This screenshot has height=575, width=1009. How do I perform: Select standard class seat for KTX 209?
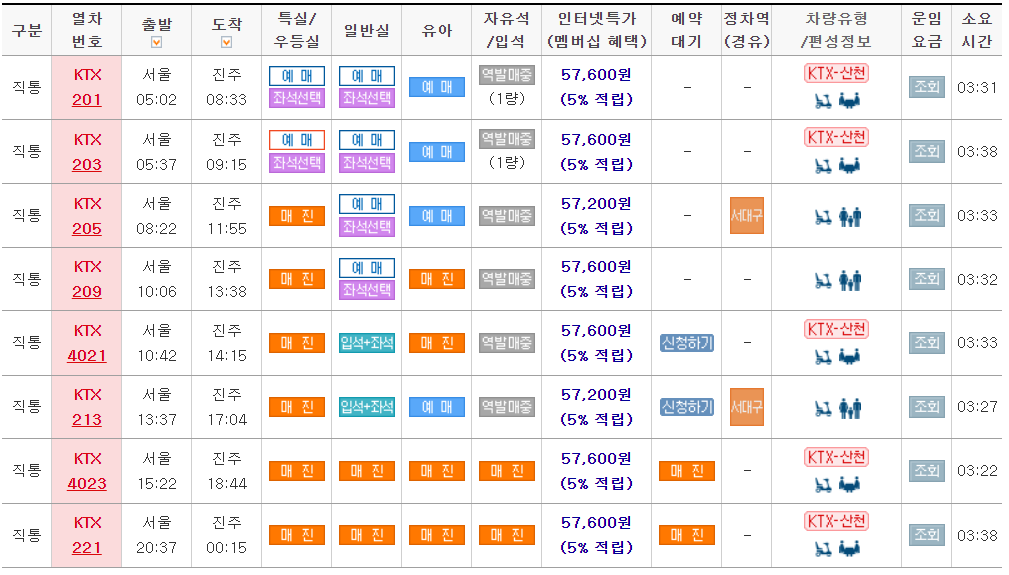pos(367,290)
